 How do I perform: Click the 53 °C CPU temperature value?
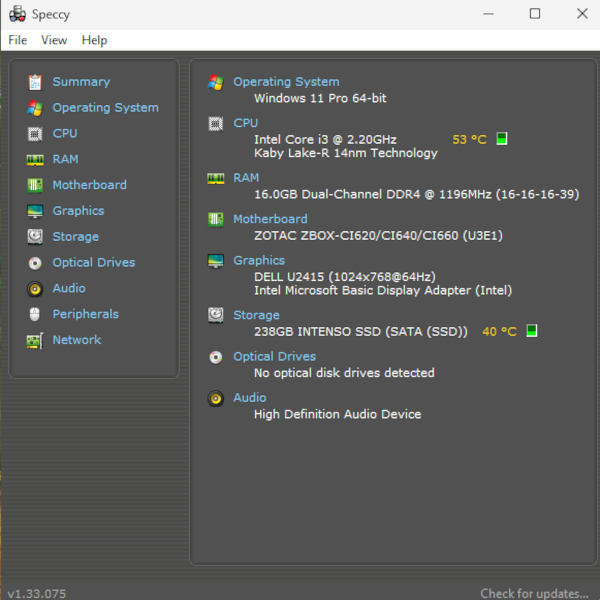470,140
